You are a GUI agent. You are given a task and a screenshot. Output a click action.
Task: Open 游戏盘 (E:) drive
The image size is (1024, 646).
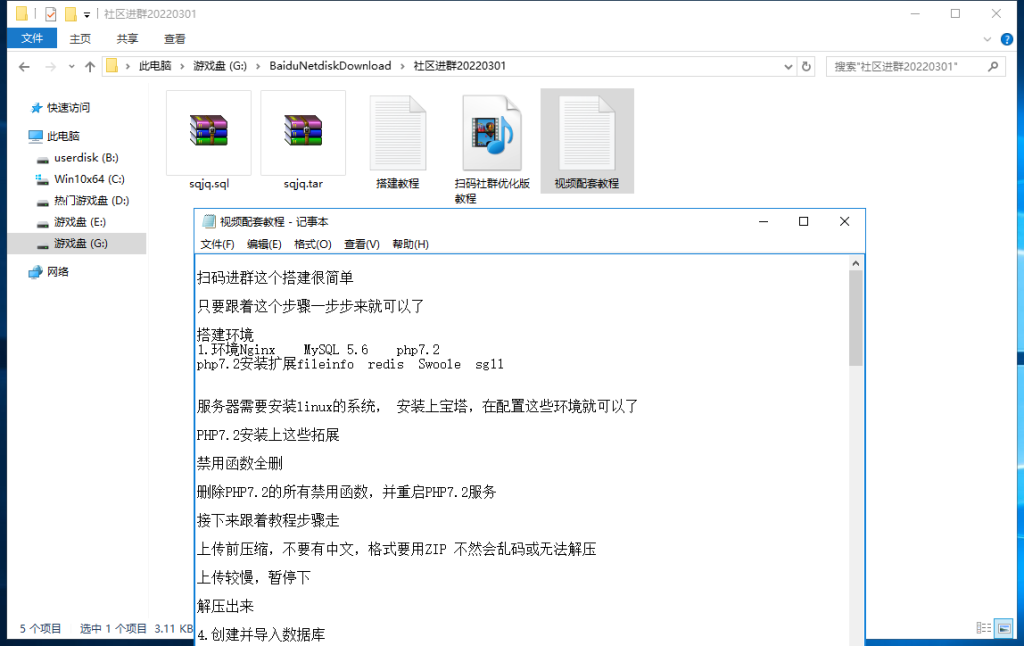80,222
